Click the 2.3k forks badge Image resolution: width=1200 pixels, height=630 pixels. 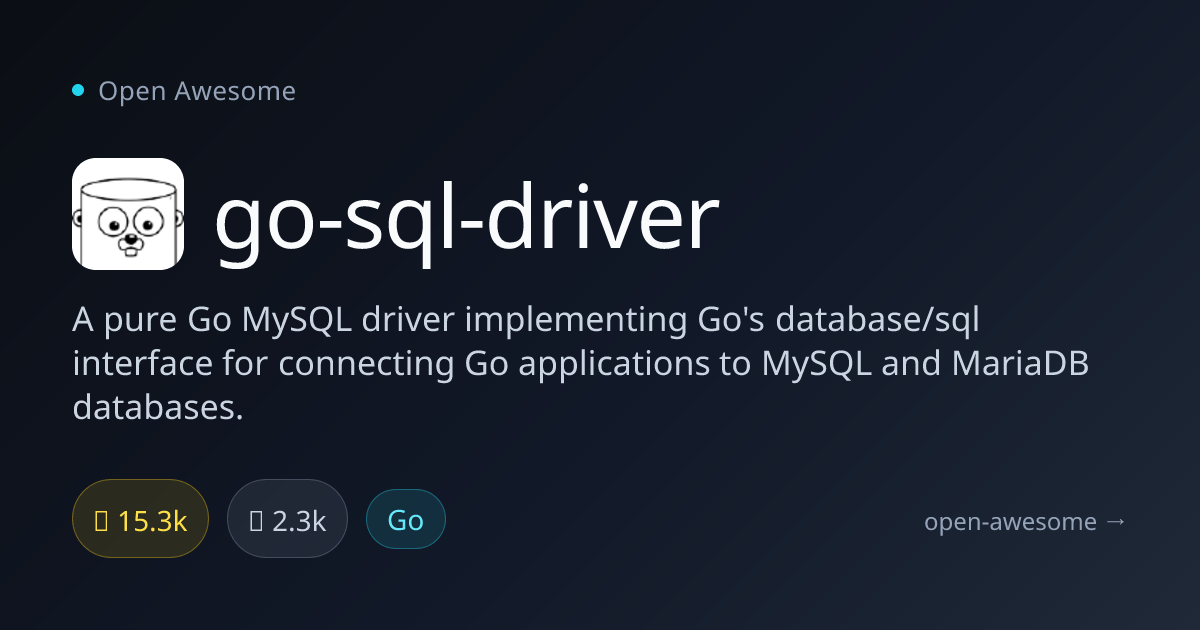(287, 520)
